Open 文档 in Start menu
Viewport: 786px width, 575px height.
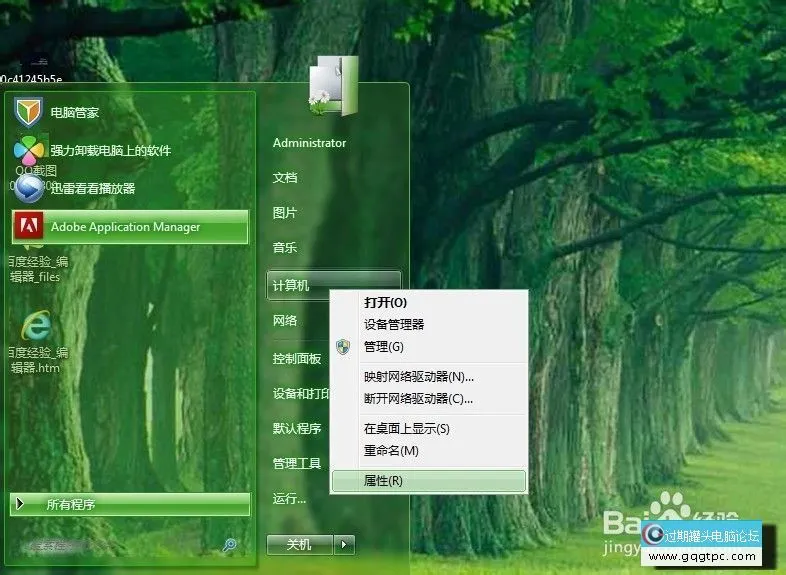[285, 177]
